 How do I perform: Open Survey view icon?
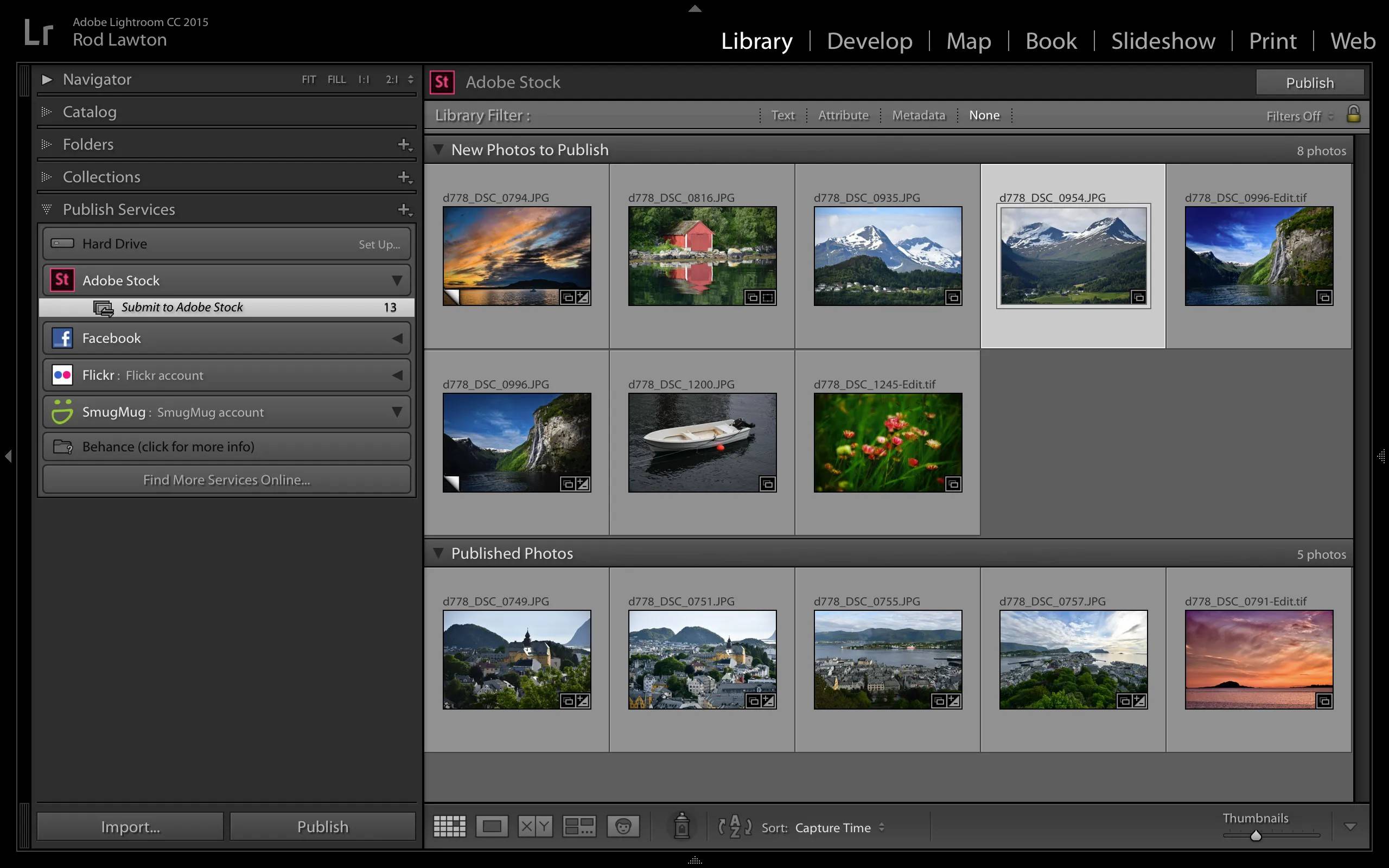tap(579, 827)
